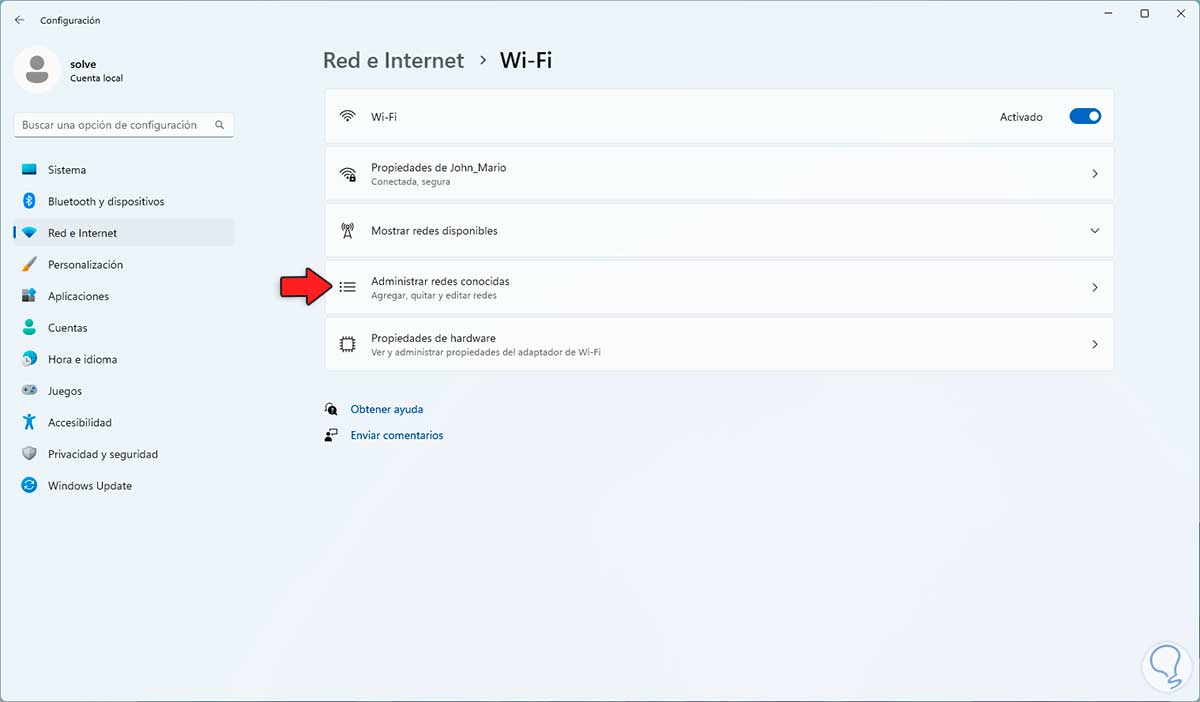1200x702 pixels.
Task: Click the Red e Internet wifi icon
Action: tap(29, 233)
